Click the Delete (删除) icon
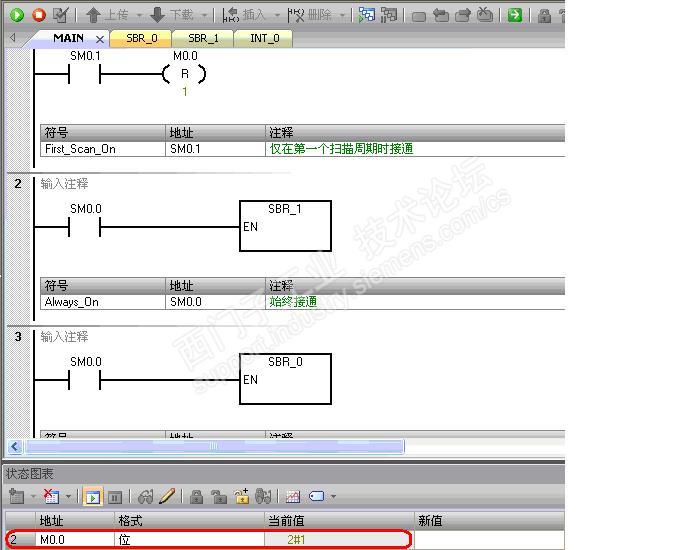Screen dimensions: 683x550 pos(296,15)
